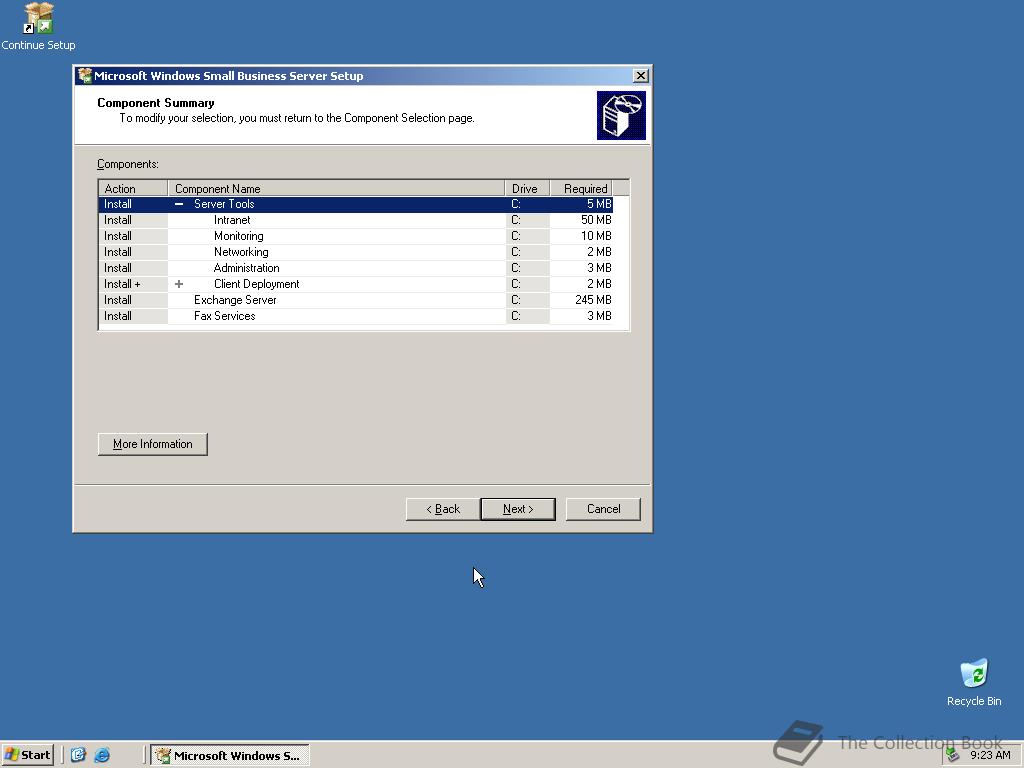Open the Recycle Bin icon
This screenshot has width=1024, height=768.
pyautogui.click(x=974, y=682)
